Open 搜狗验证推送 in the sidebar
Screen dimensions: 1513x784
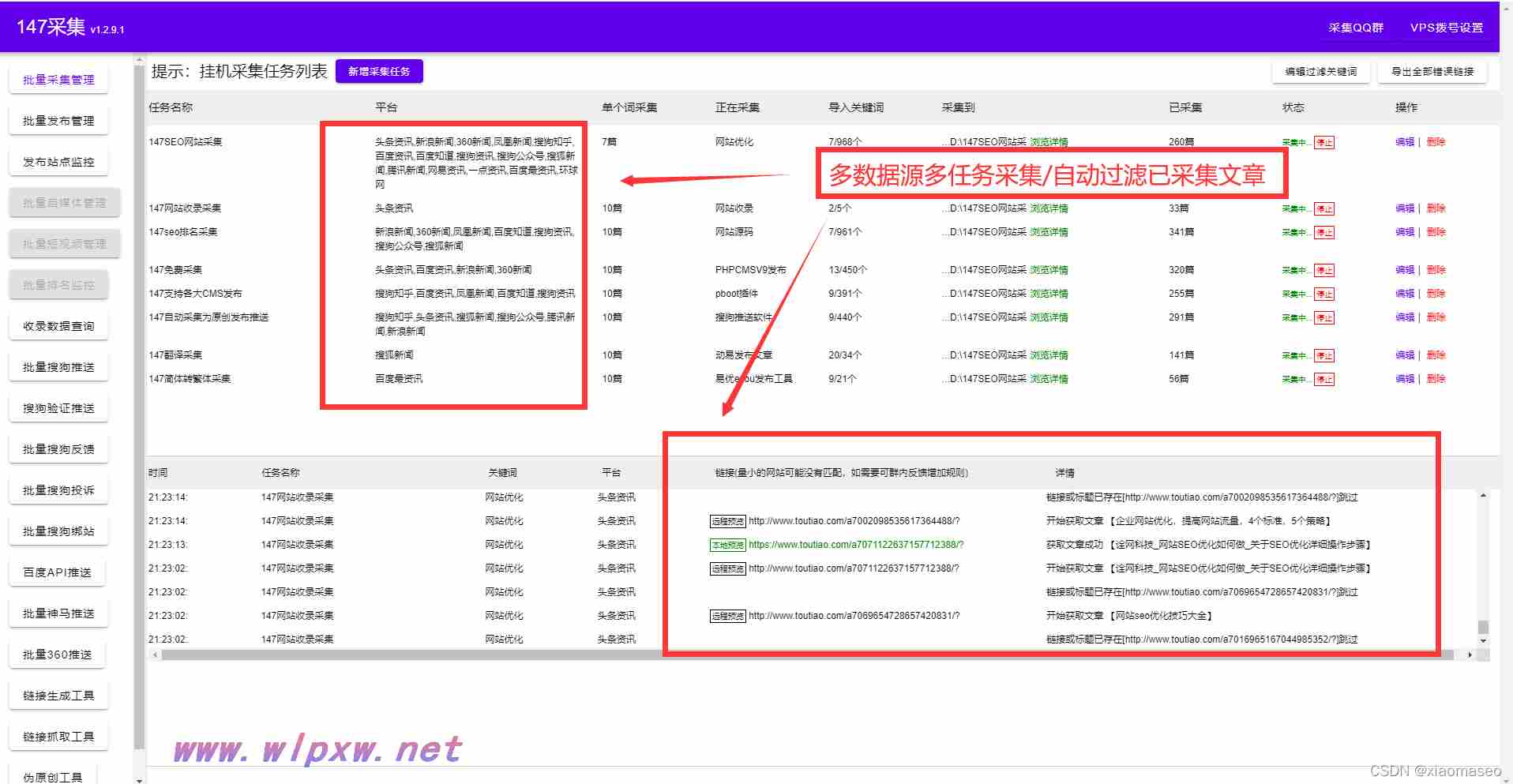click(58, 408)
